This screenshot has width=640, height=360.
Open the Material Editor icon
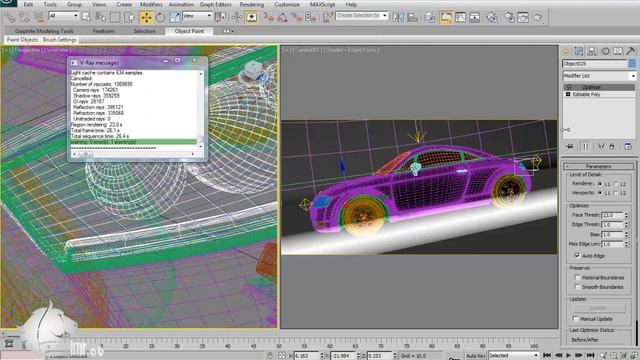[x=492, y=17]
